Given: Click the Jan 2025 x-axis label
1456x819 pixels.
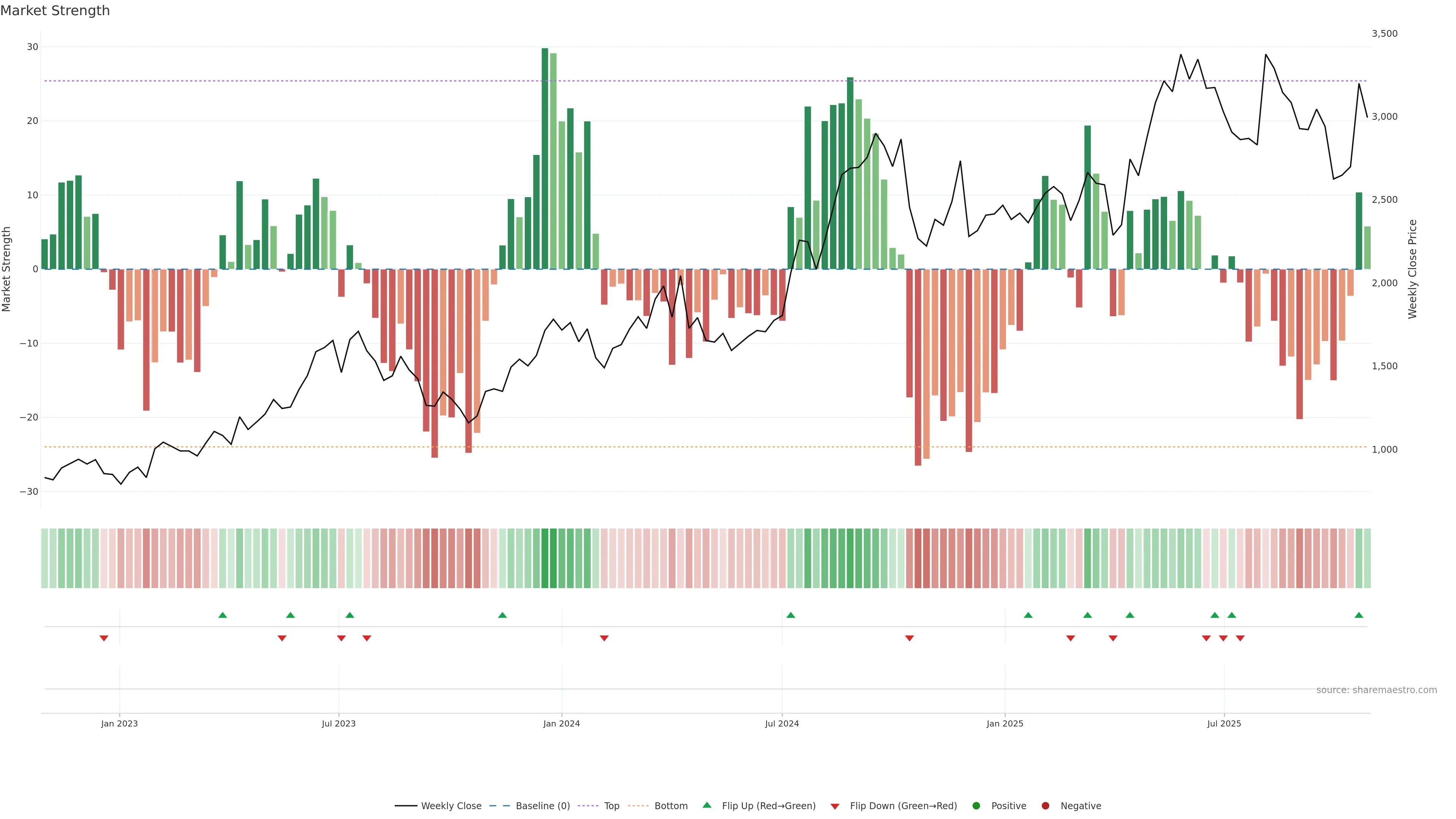Looking at the screenshot, I should click(1005, 723).
